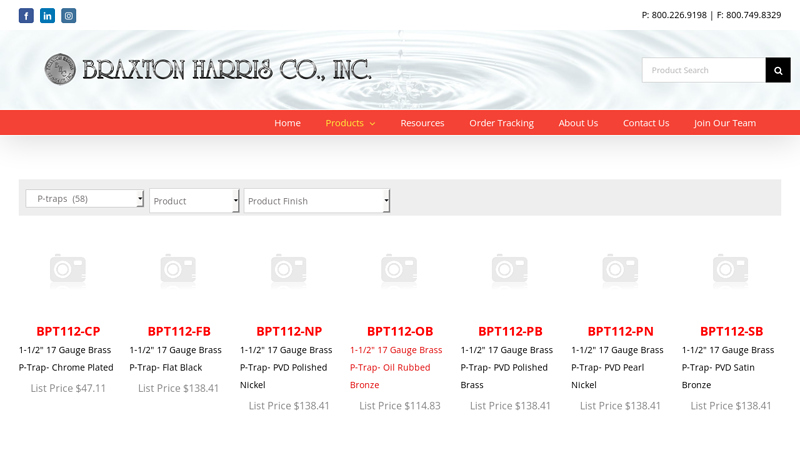The width and height of the screenshot is (800, 450).
Task: Open the Product filter dropdown
Action: pos(194,201)
